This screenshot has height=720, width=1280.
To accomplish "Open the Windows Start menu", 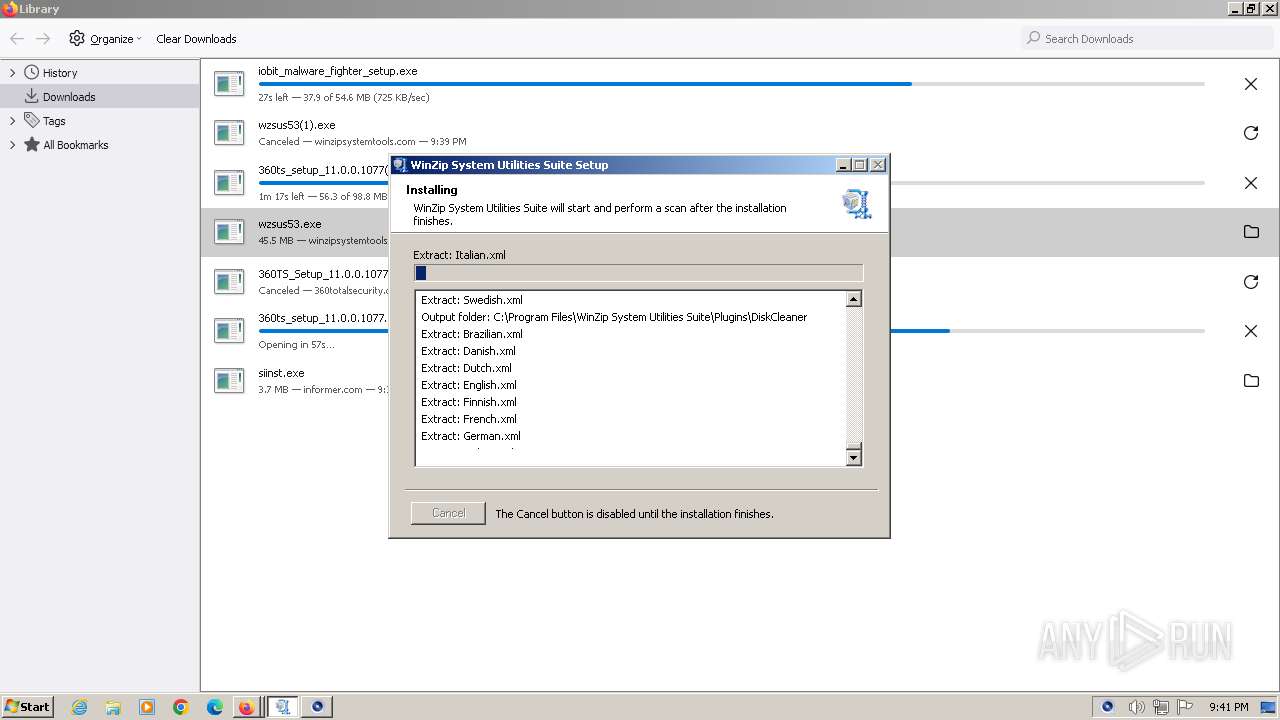I will [27, 707].
